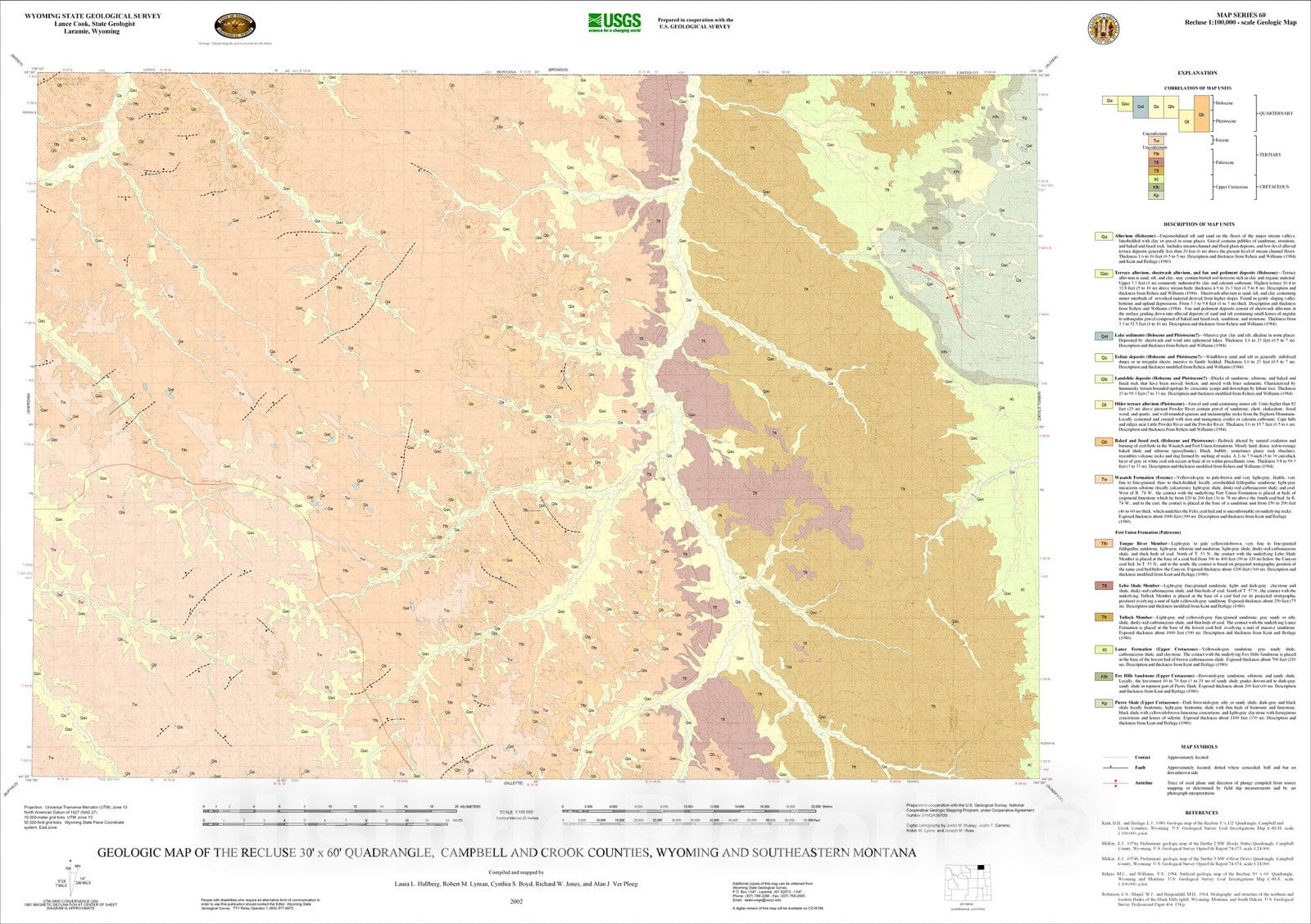Select the contact line symbol in Map Symbols

point(1116,757)
